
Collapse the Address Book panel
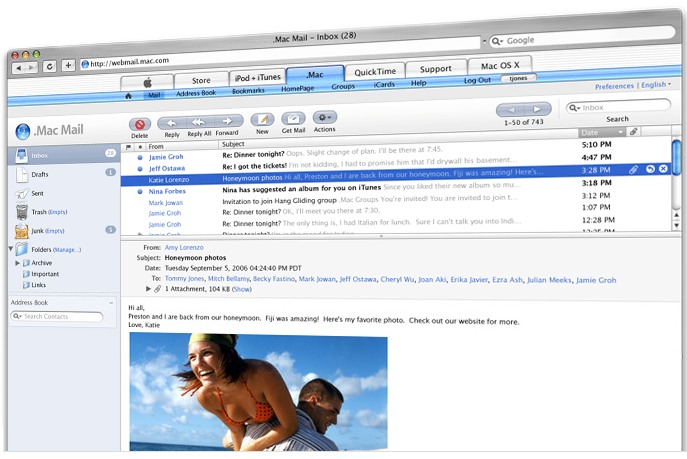tap(111, 303)
